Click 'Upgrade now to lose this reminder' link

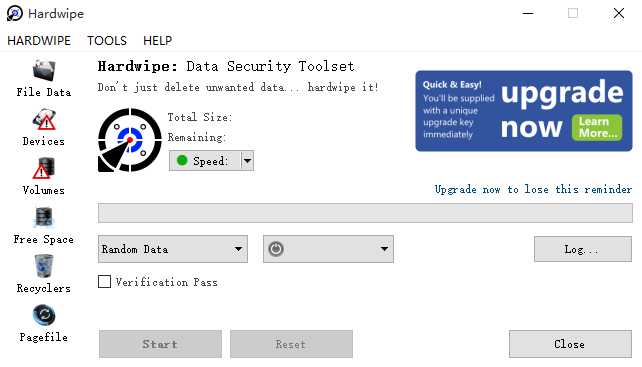[533, 189]
